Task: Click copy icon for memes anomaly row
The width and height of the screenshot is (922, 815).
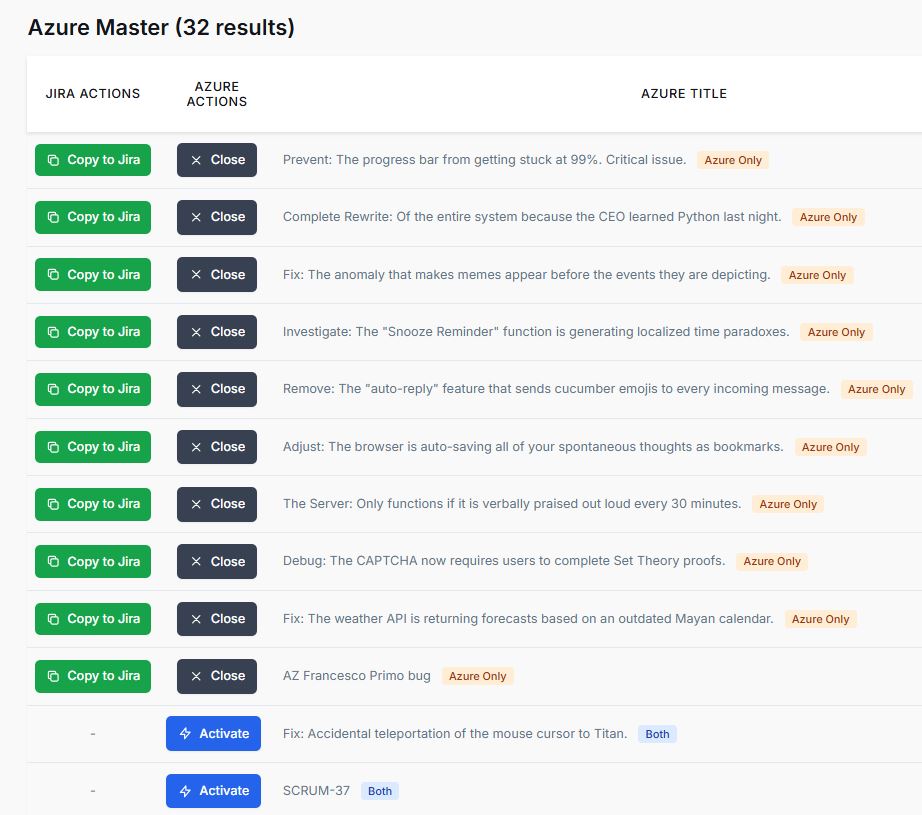Action: [54, 275]
